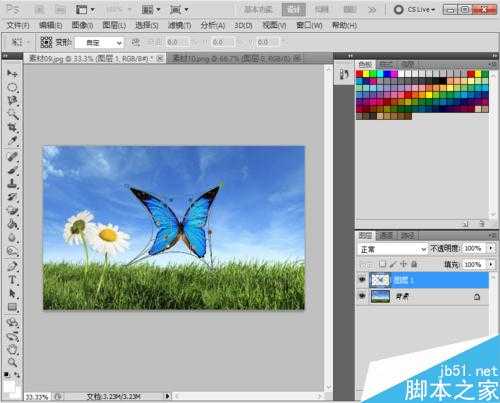Select the Zoom tool in toolbox
This screenshot has height=403, width=500.
click(12, 362)
